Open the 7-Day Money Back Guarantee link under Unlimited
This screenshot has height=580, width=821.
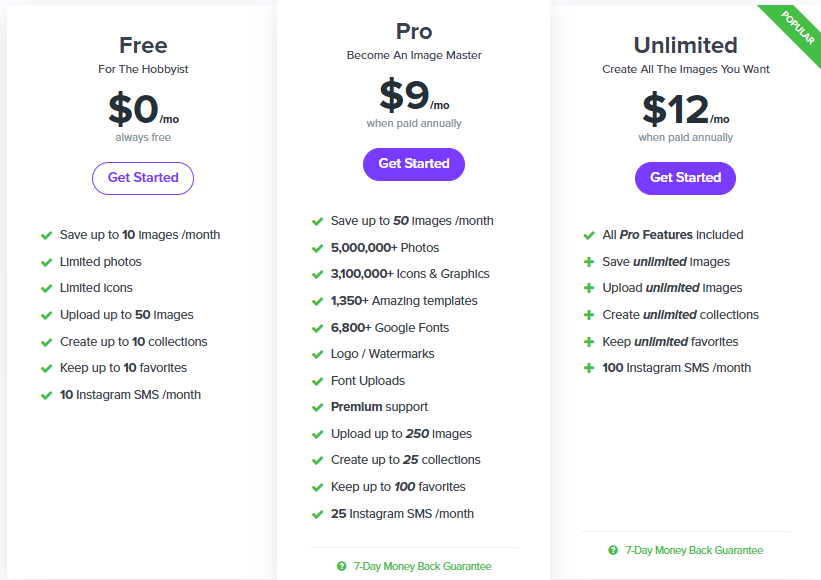(694, 550)
